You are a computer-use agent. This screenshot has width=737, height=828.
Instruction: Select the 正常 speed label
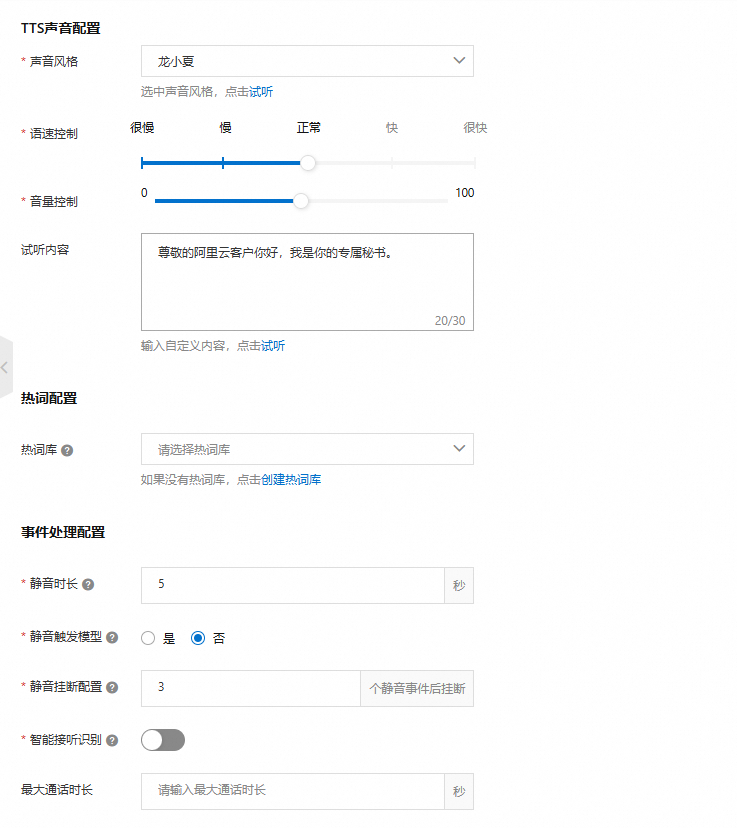pyautogui.click(x=309, y=128)
